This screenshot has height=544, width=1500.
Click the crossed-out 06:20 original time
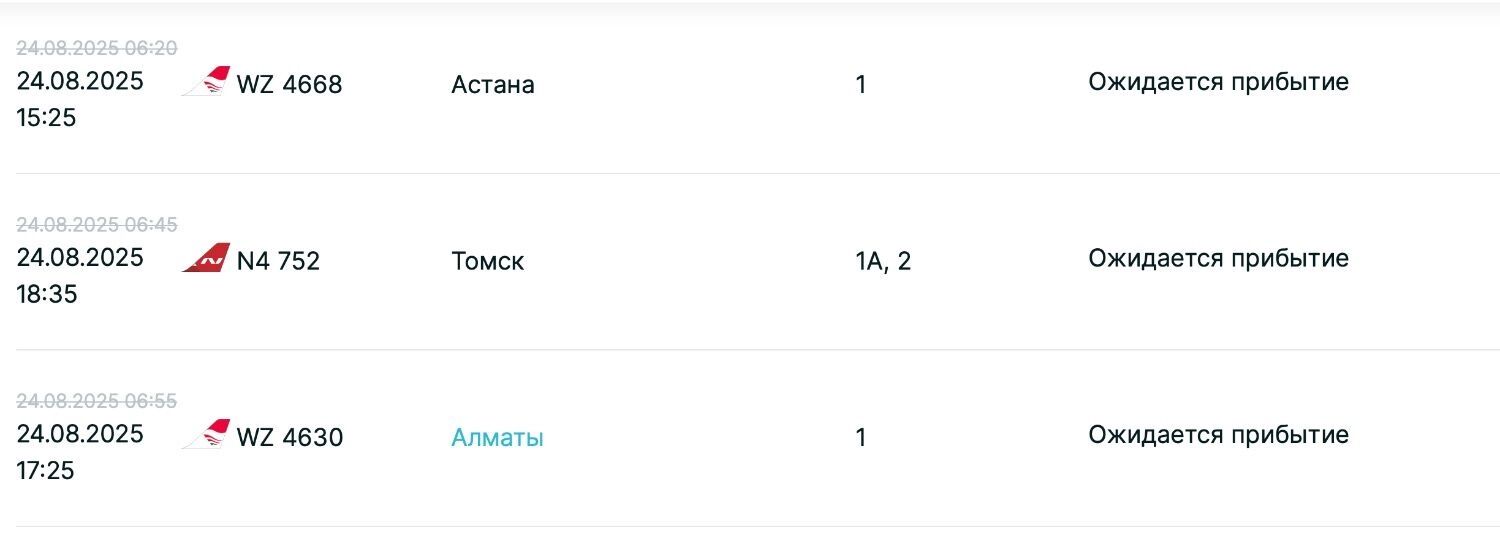pos(96,49)
